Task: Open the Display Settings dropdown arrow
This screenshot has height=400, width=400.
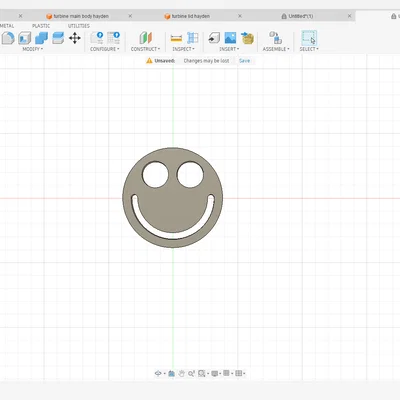Action: pos(220,374)
